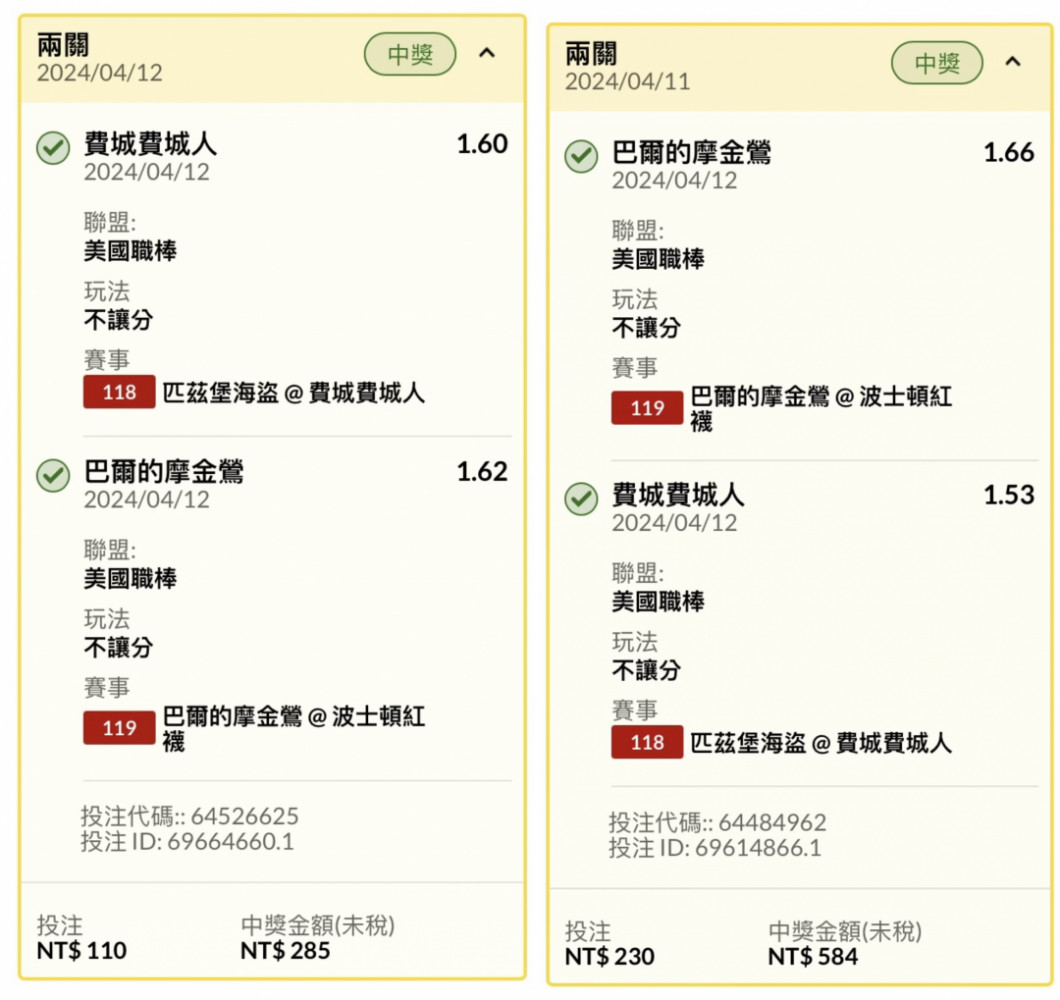
Task: Click 費城費城人 pick with odds 1.53
Action: [x=678, y=495]
